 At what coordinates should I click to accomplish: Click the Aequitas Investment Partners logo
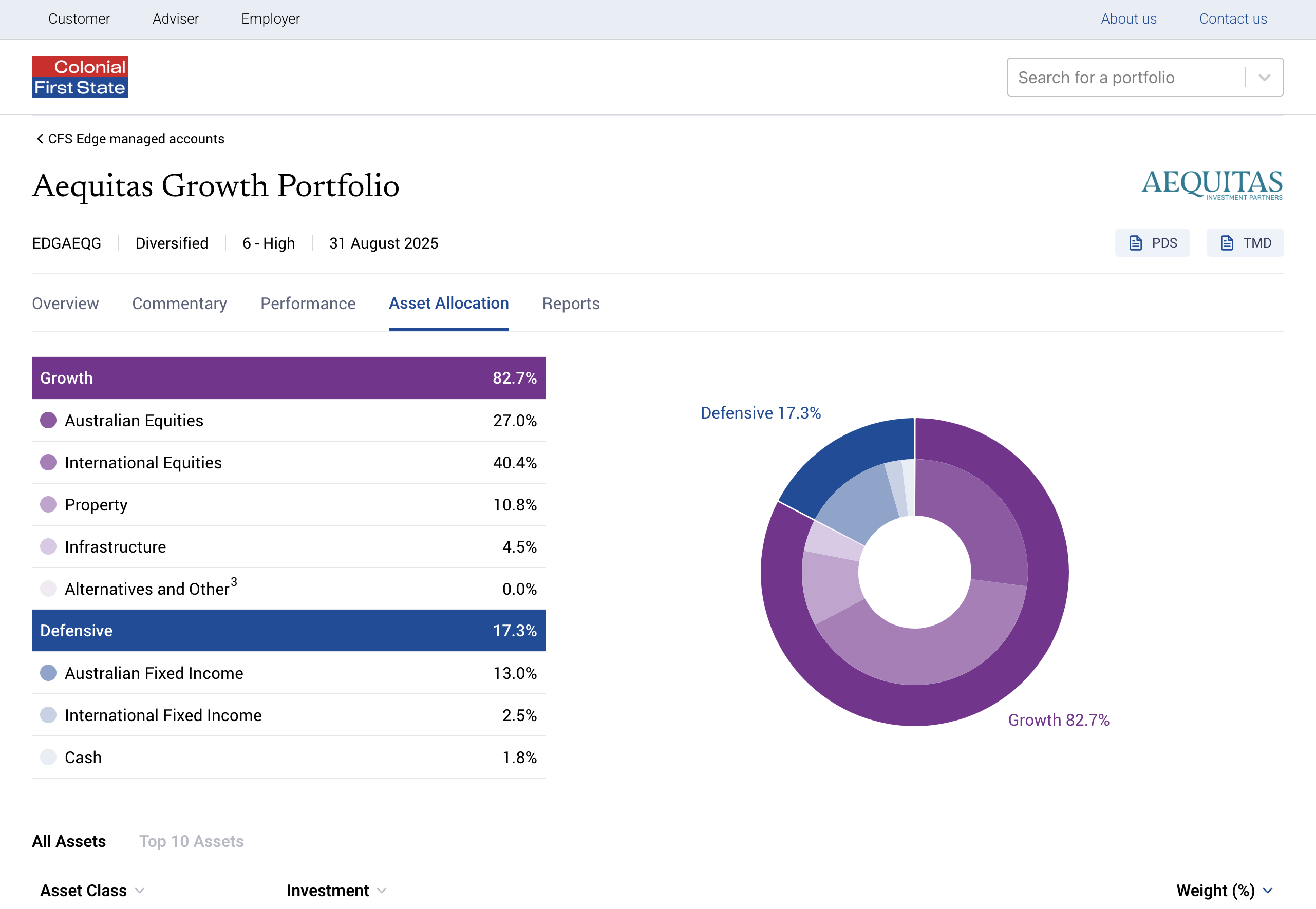click(x=1212, y=184)
